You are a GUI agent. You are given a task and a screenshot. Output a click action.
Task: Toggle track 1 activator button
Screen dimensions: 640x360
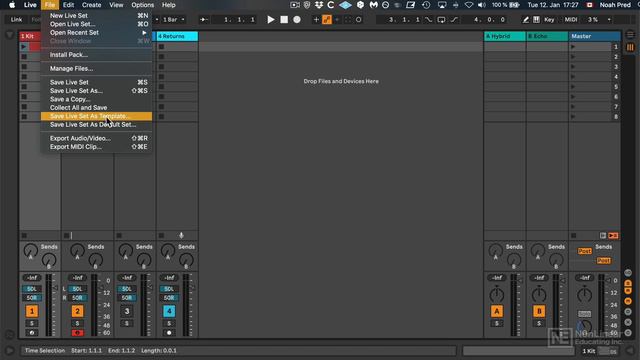(x=32, y=311)
